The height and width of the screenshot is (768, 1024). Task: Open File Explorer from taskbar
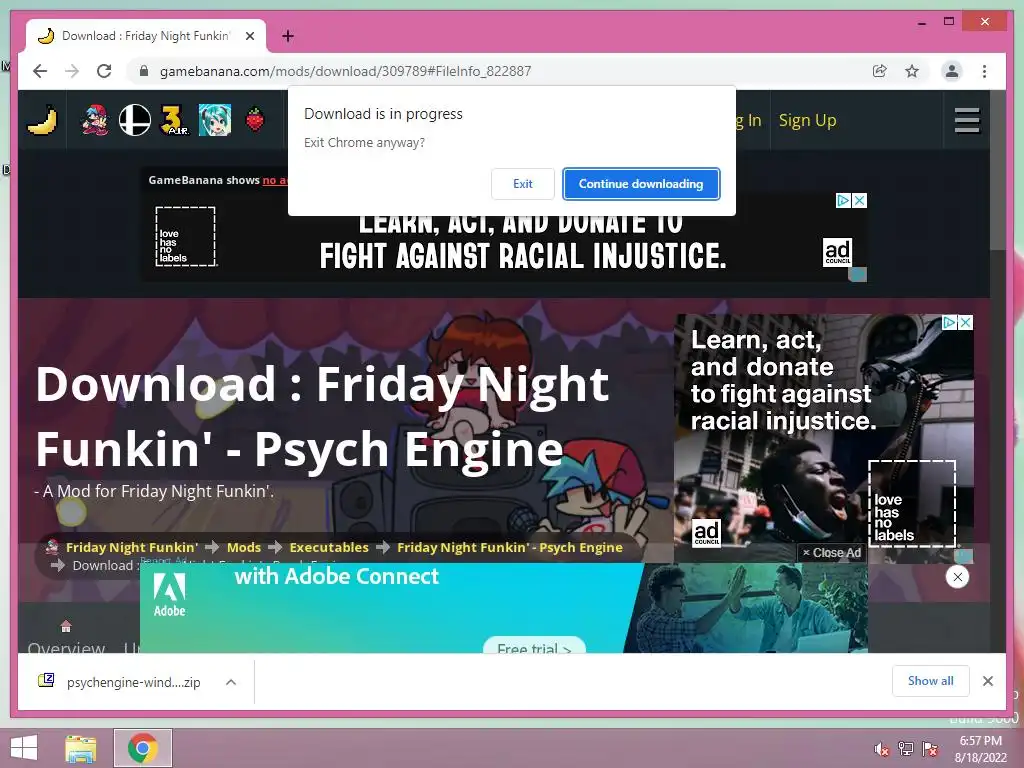coord(81,748)
